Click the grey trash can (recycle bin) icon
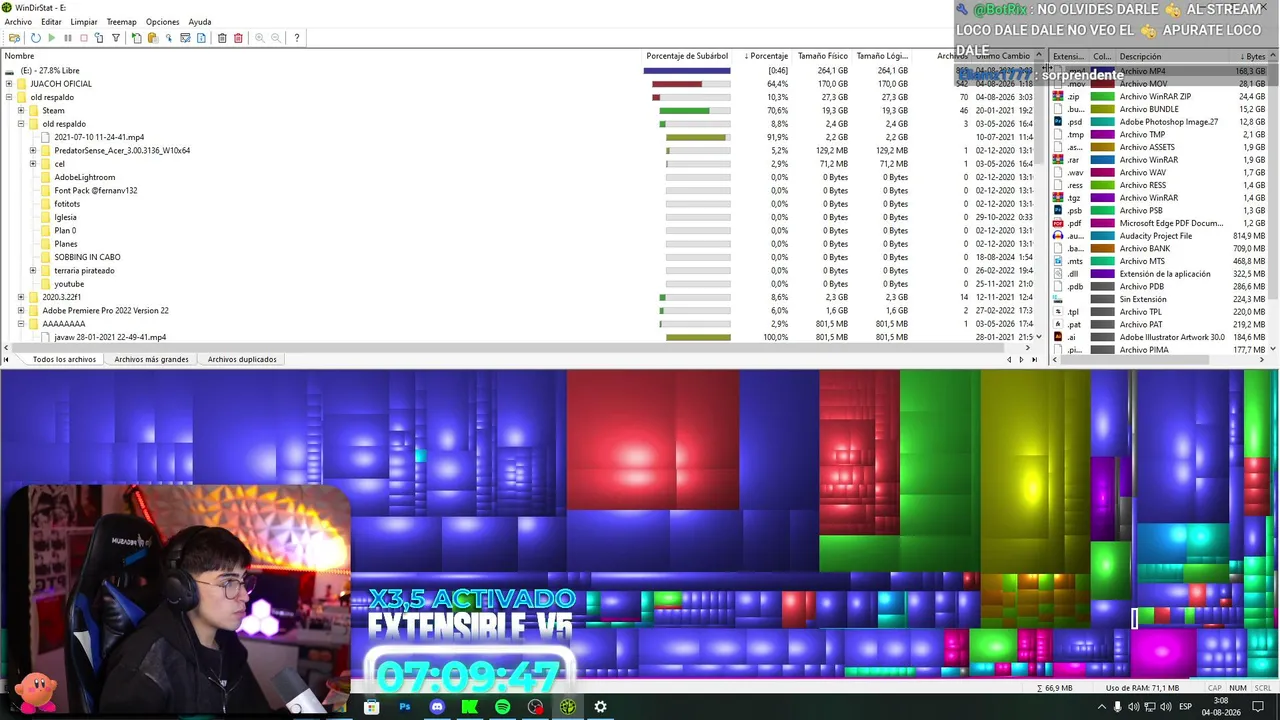The width and height of the screenshot is (1280, 720). (222, 38)
